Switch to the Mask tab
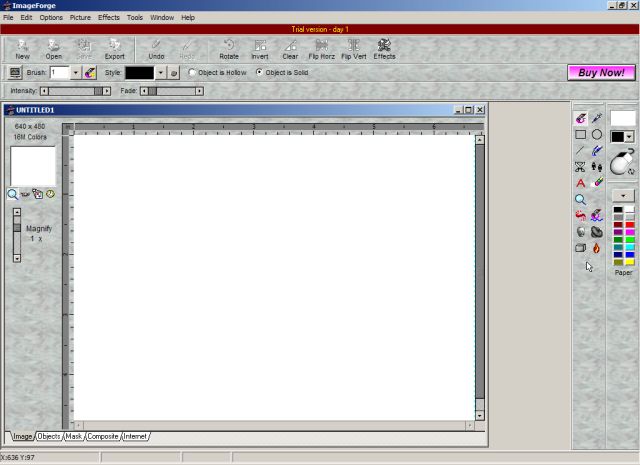This screenshot has height=465, width=640. [x=73, y=436]
